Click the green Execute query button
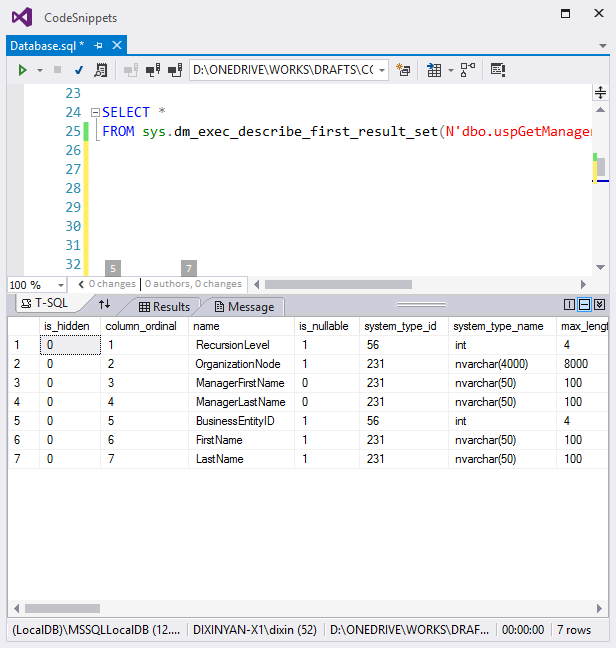 click(x=22, y=70)
